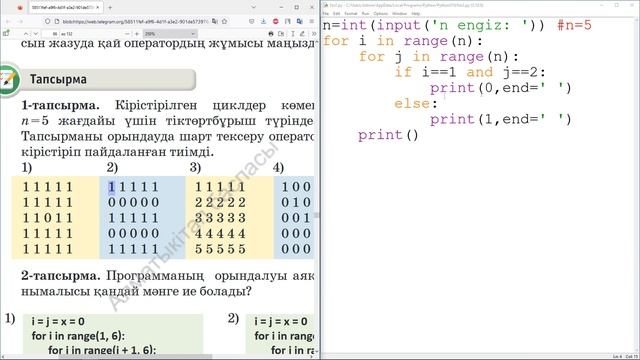This screenshot has height=360, width=640.
Task: Open the bookmarks sidebar extension icon
Action: [288, 21]
